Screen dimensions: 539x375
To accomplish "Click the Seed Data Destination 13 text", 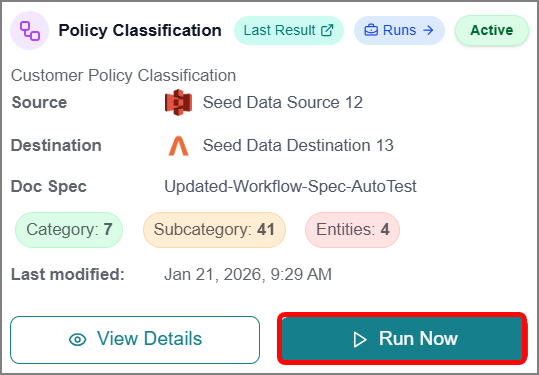I will [x=298, y=145].
